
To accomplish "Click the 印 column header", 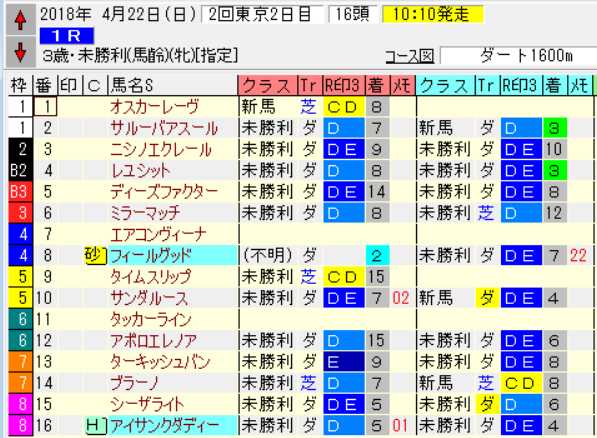I will [69, 85].
